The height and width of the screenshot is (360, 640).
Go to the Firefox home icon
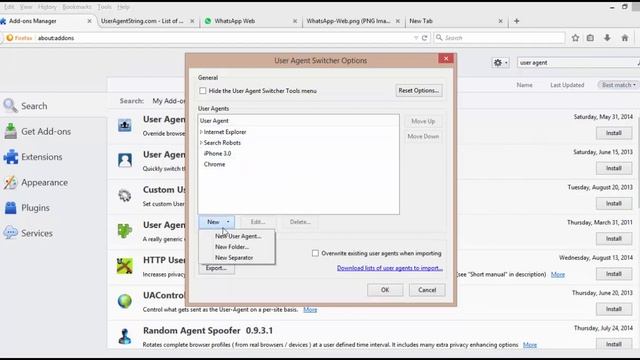pyautogui.click(x=624, y=38)
